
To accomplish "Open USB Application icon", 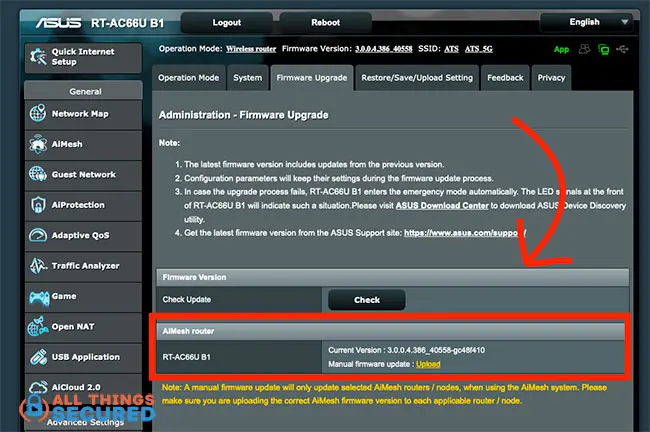I will (38, 357).
